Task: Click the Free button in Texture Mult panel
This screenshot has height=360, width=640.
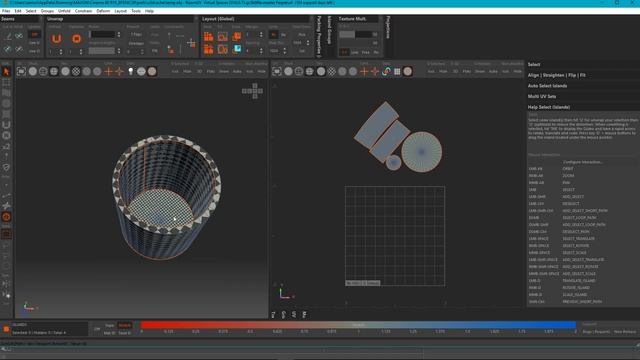Action: point(365,52)
